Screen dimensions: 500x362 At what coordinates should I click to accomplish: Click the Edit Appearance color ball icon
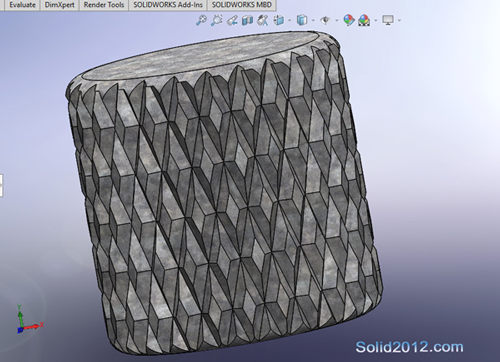pos(349,20)
